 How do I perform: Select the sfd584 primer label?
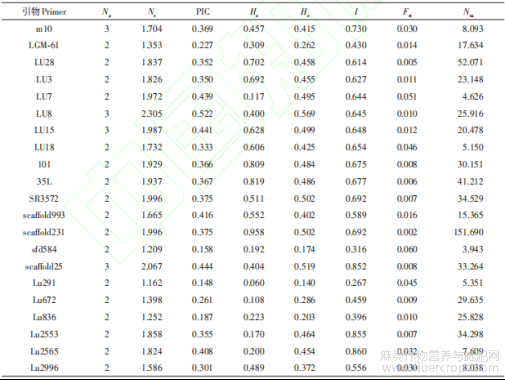pos(44,249)
